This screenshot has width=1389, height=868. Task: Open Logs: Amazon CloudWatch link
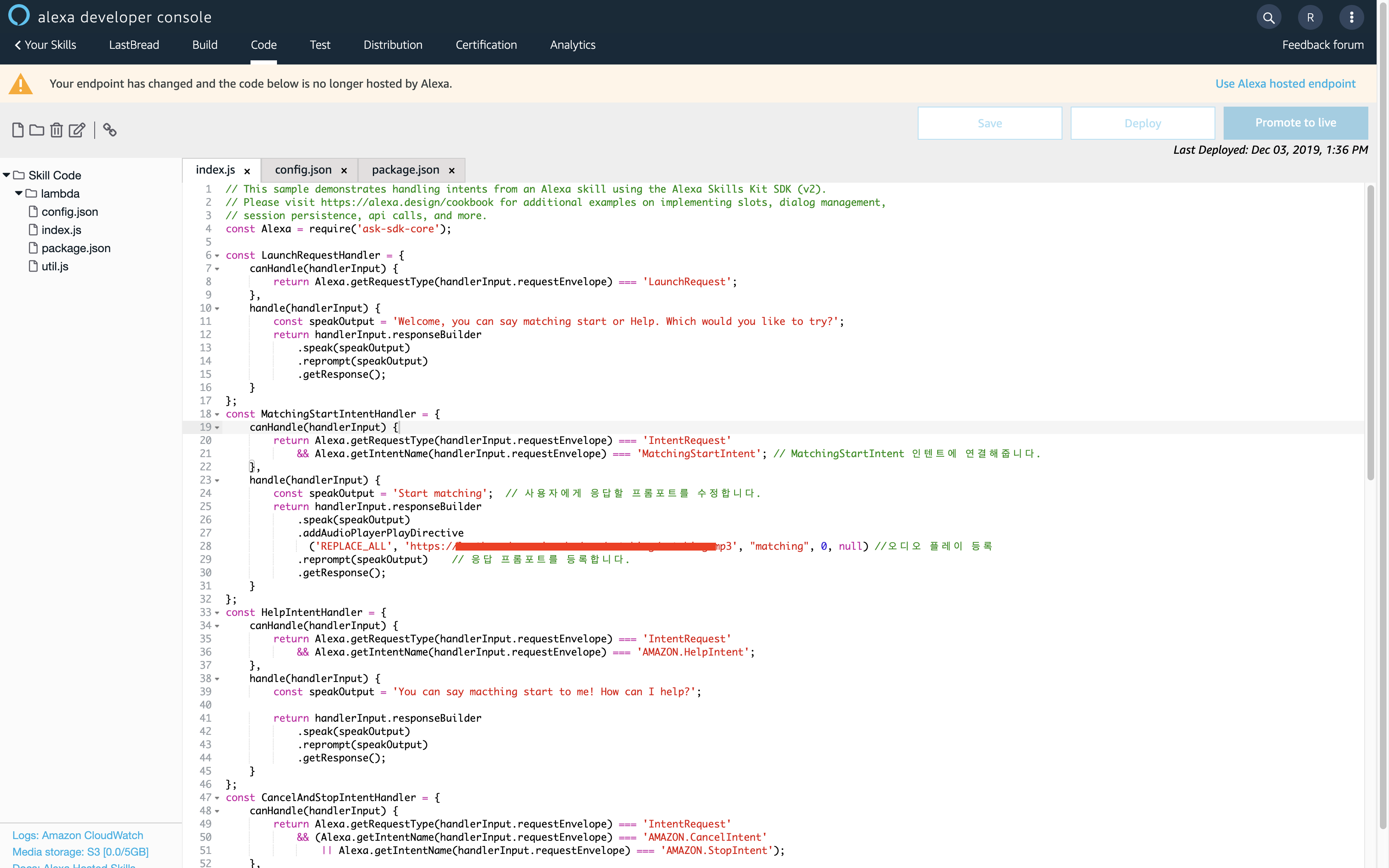tap(77, 835)
